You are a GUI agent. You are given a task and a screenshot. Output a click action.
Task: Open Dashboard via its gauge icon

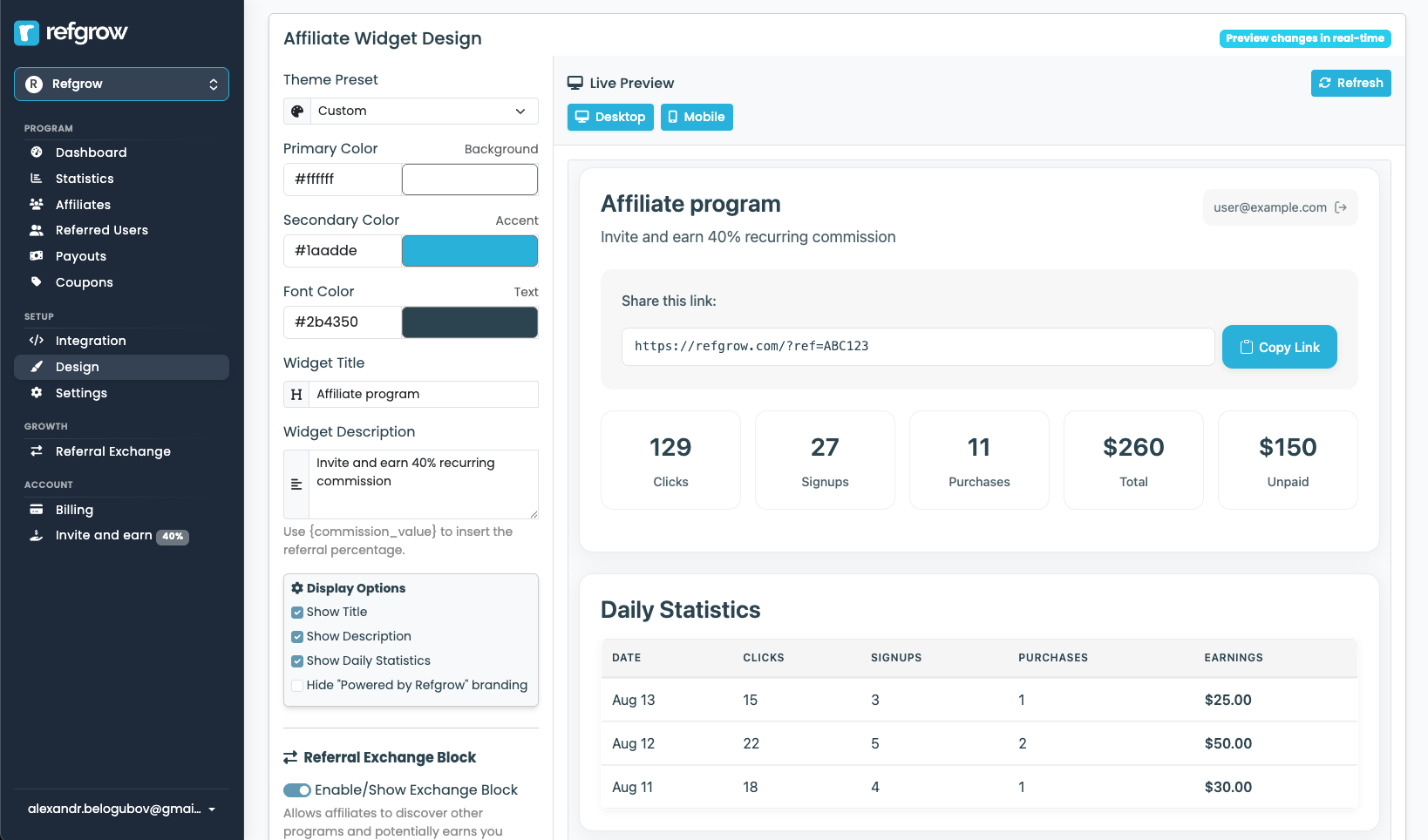37,152
